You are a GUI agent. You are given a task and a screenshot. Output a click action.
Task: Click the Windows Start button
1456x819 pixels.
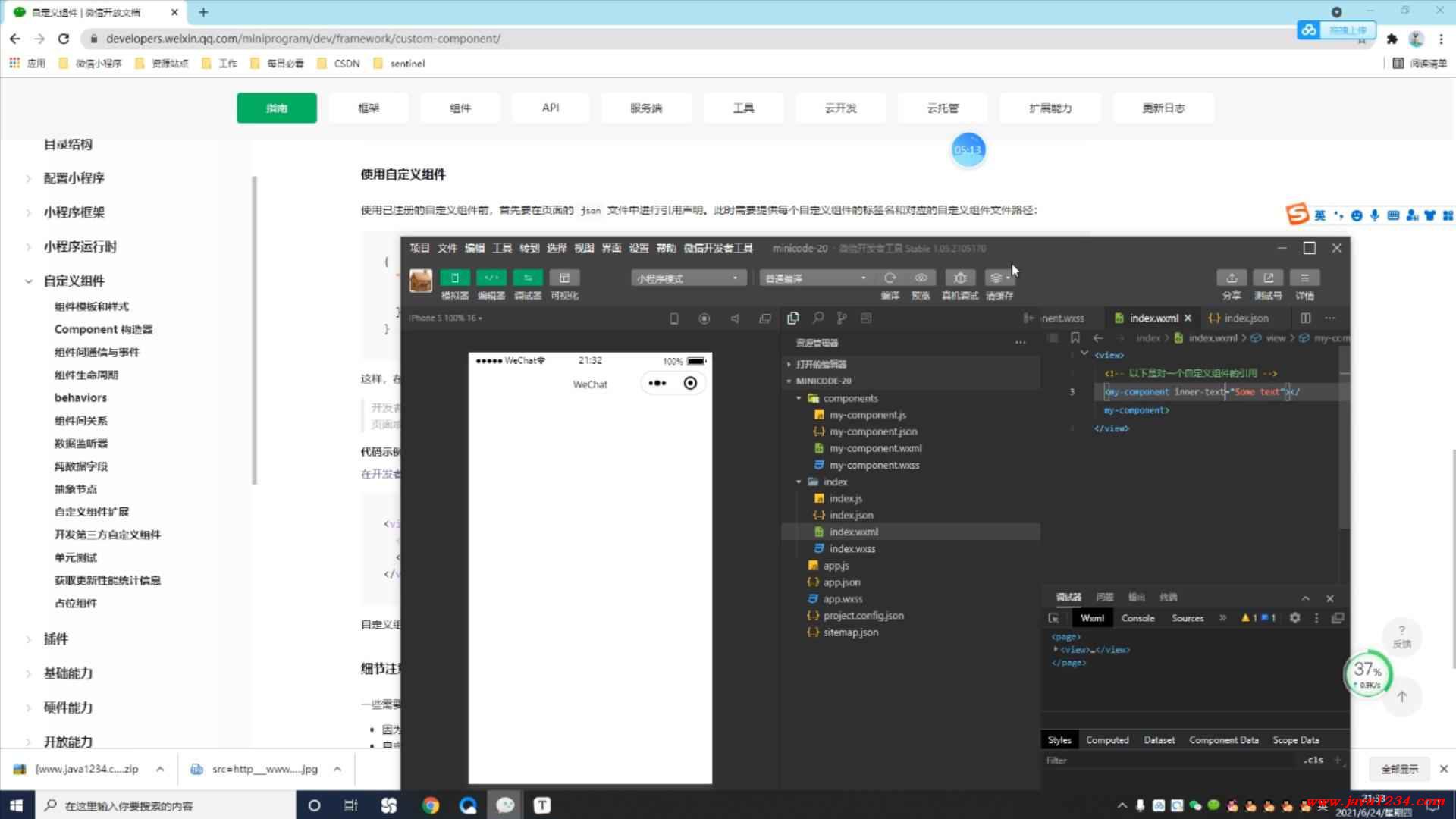[x=17, y=805]
